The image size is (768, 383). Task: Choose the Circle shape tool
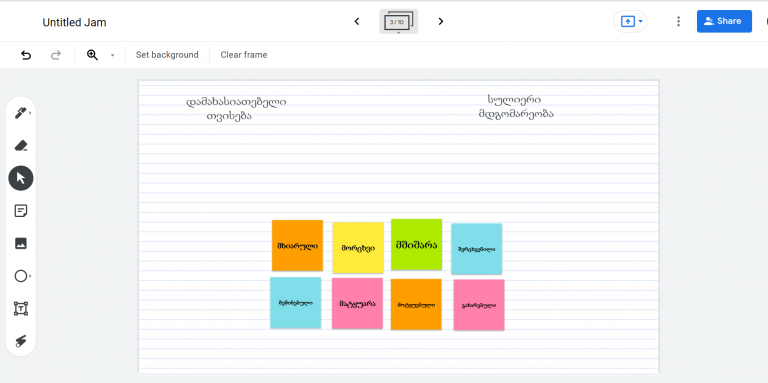(x=21, y=276)
